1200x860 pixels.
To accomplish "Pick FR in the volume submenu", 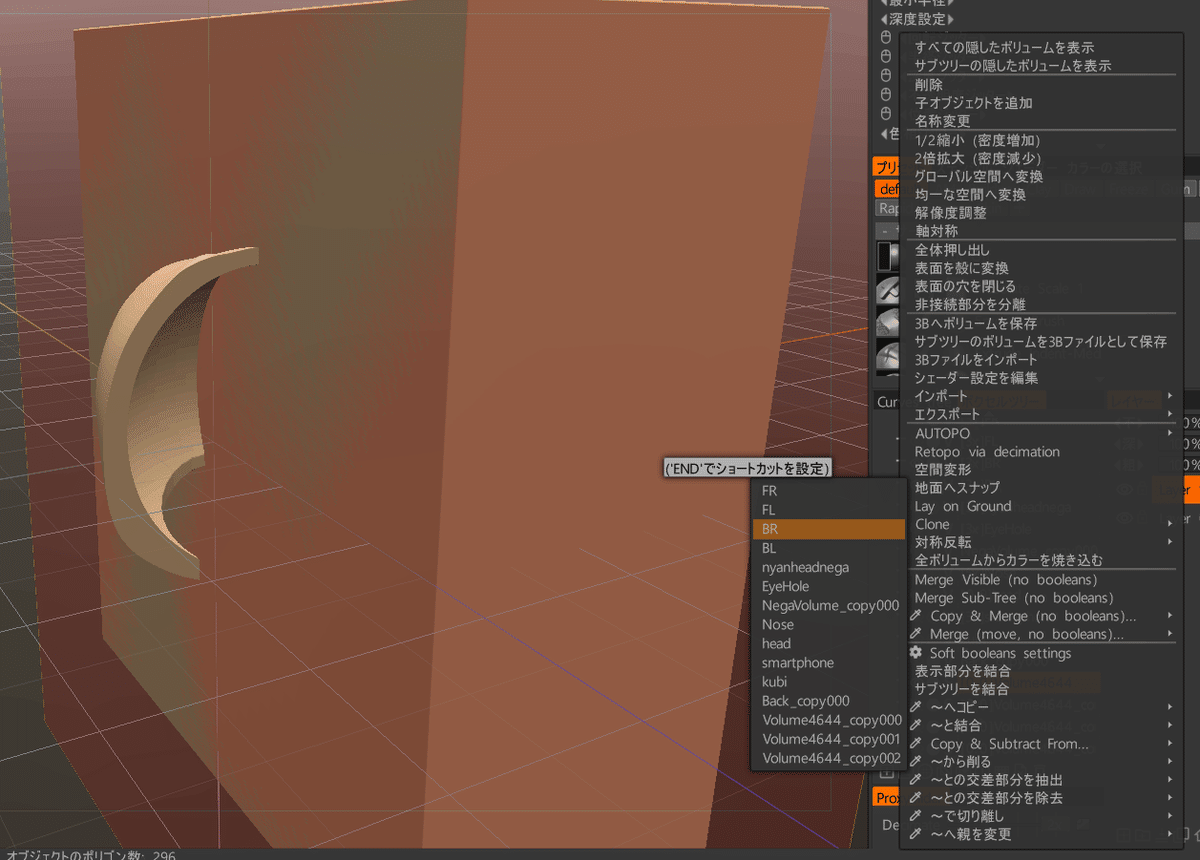I will pos(769,491).
